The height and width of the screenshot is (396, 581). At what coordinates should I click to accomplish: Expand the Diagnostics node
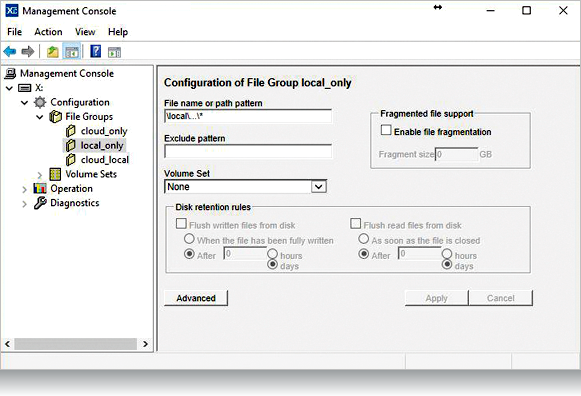pyautogui.click(x=25, y=204)
